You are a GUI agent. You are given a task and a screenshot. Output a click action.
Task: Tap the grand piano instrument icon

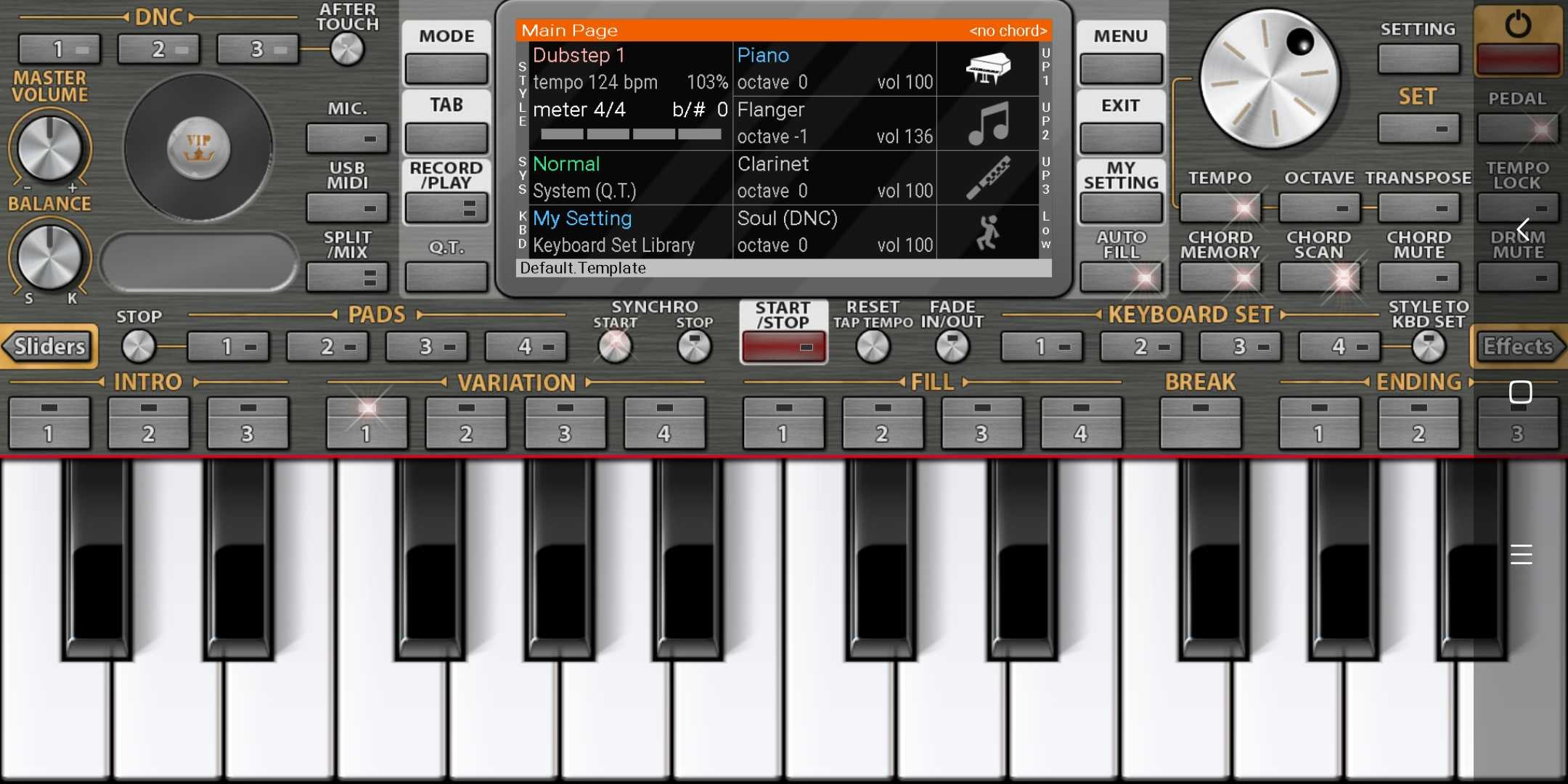click(x=988, y=68)
